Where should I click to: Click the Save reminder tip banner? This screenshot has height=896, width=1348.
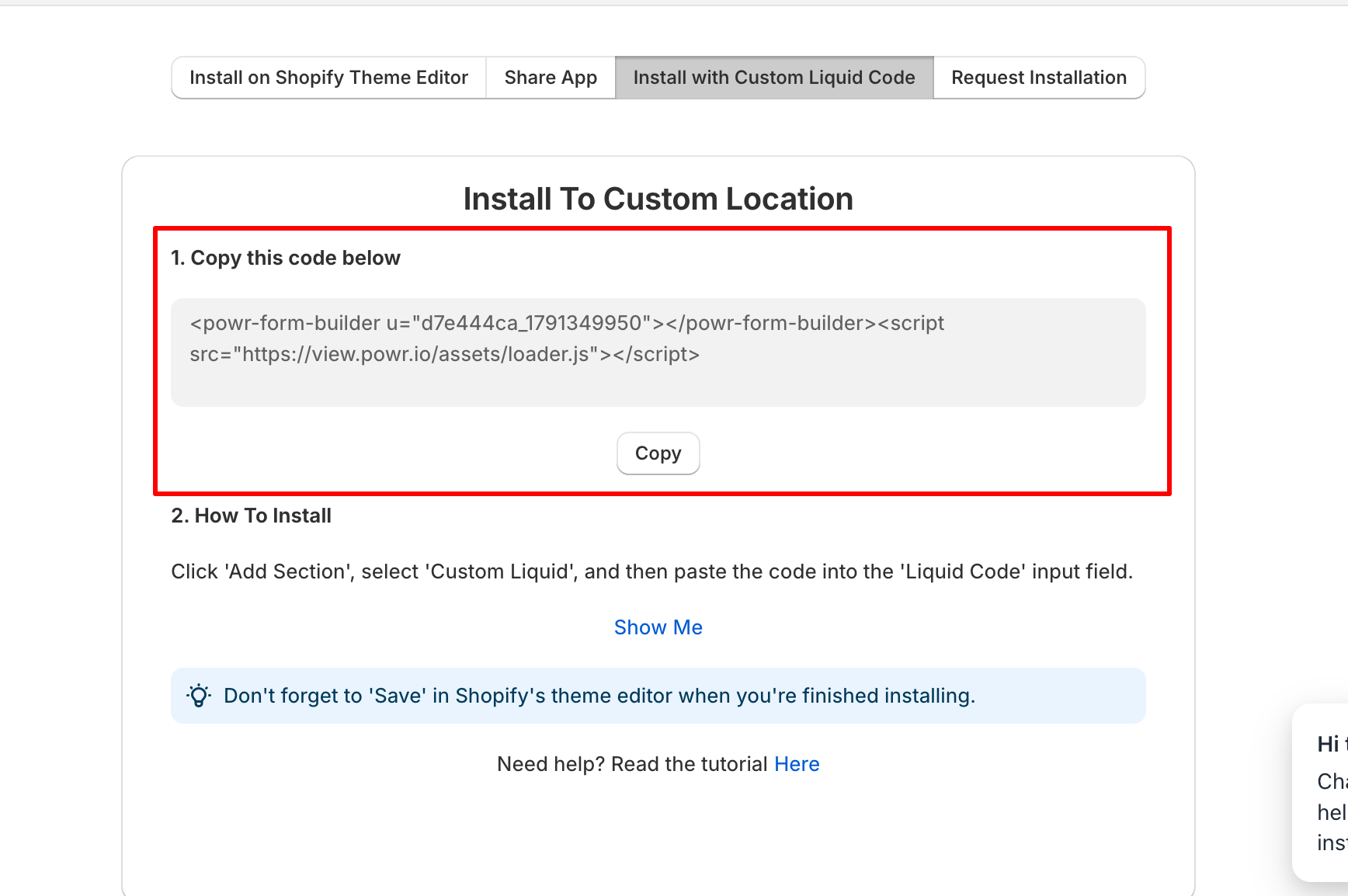coord(658,696)
